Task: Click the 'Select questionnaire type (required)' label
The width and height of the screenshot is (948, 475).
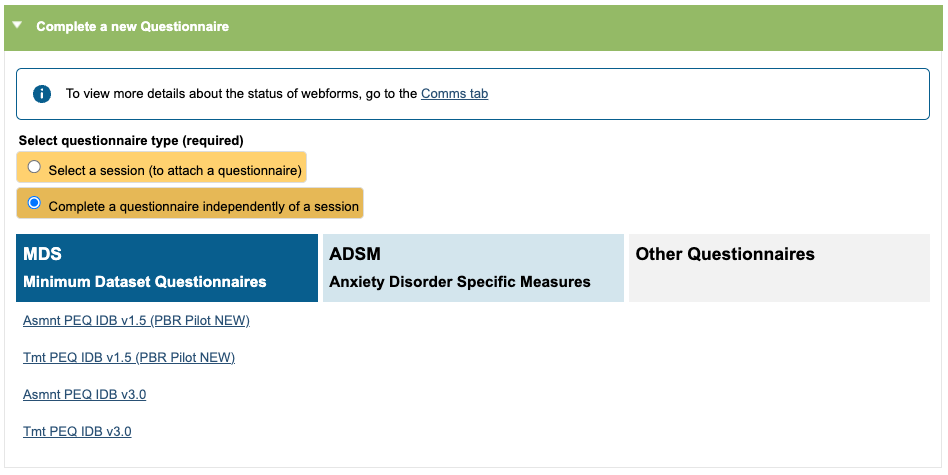Action: 131,140
